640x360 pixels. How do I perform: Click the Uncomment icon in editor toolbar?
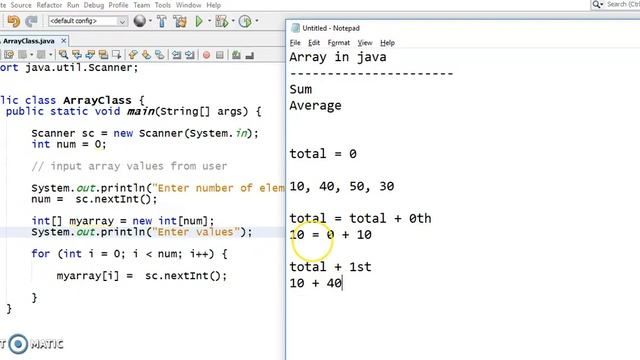(250, 55)
